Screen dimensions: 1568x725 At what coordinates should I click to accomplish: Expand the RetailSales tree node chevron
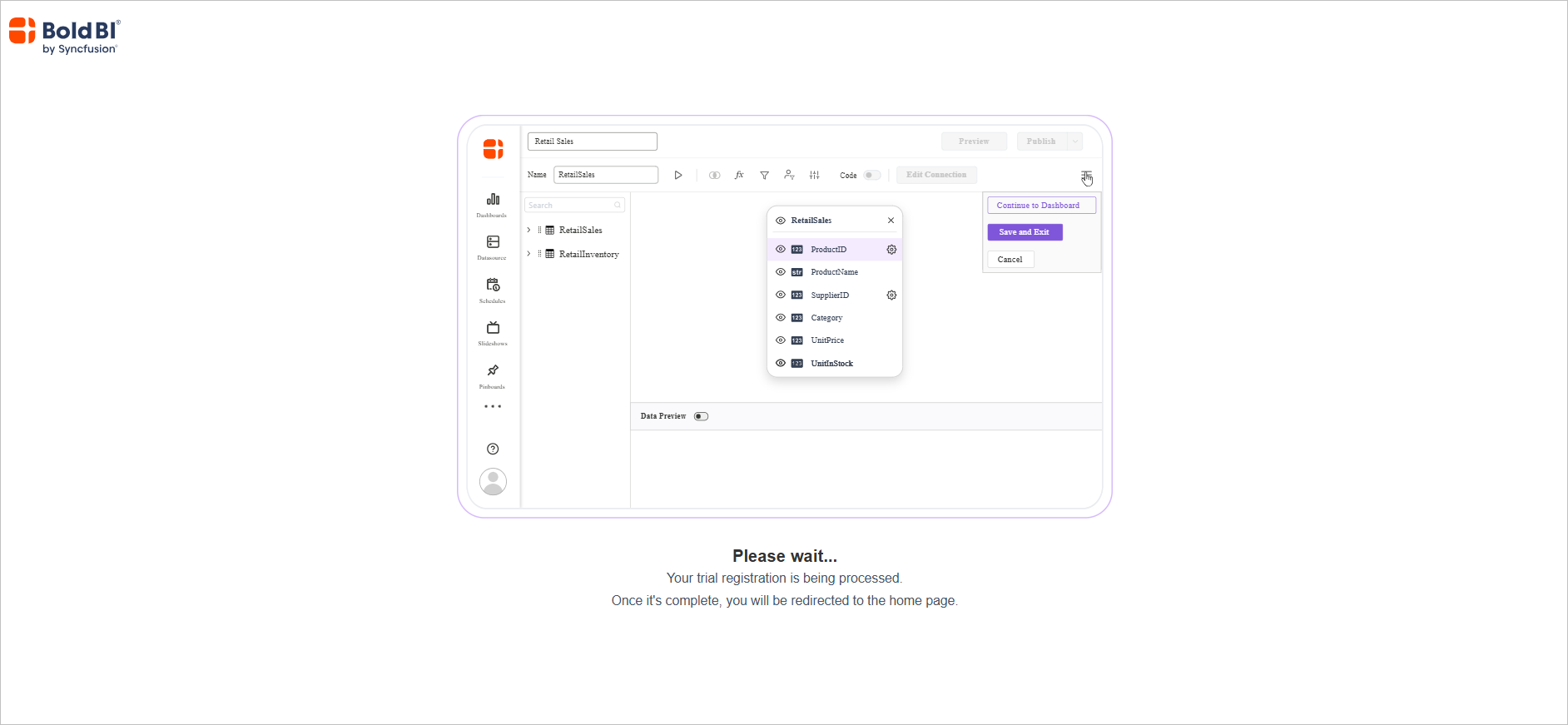[x=528, y=230]
